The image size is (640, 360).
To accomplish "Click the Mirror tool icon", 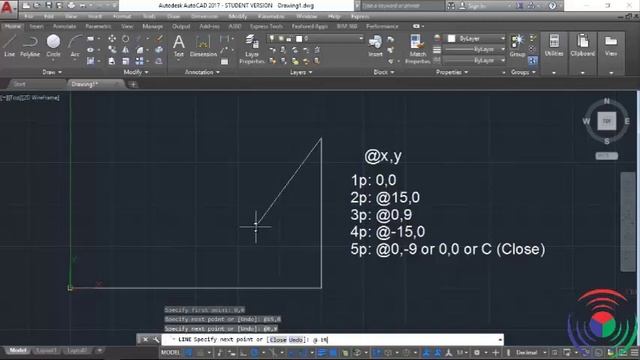I will 125,50.
